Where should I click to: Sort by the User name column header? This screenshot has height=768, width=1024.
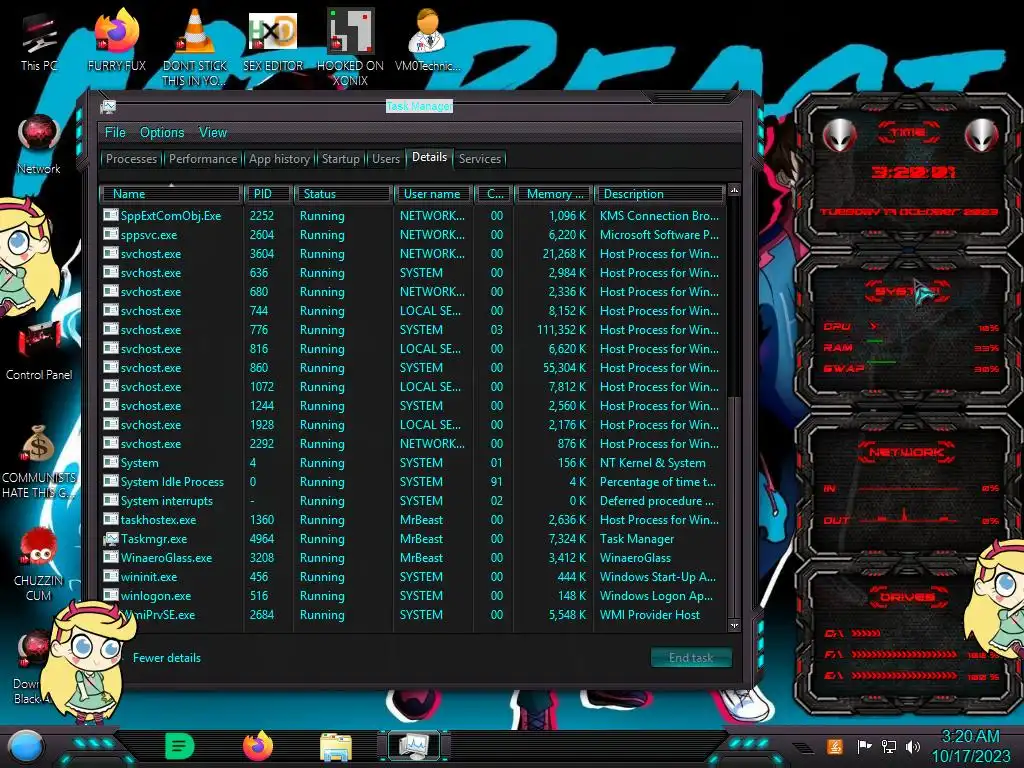[x=432, y=194]
